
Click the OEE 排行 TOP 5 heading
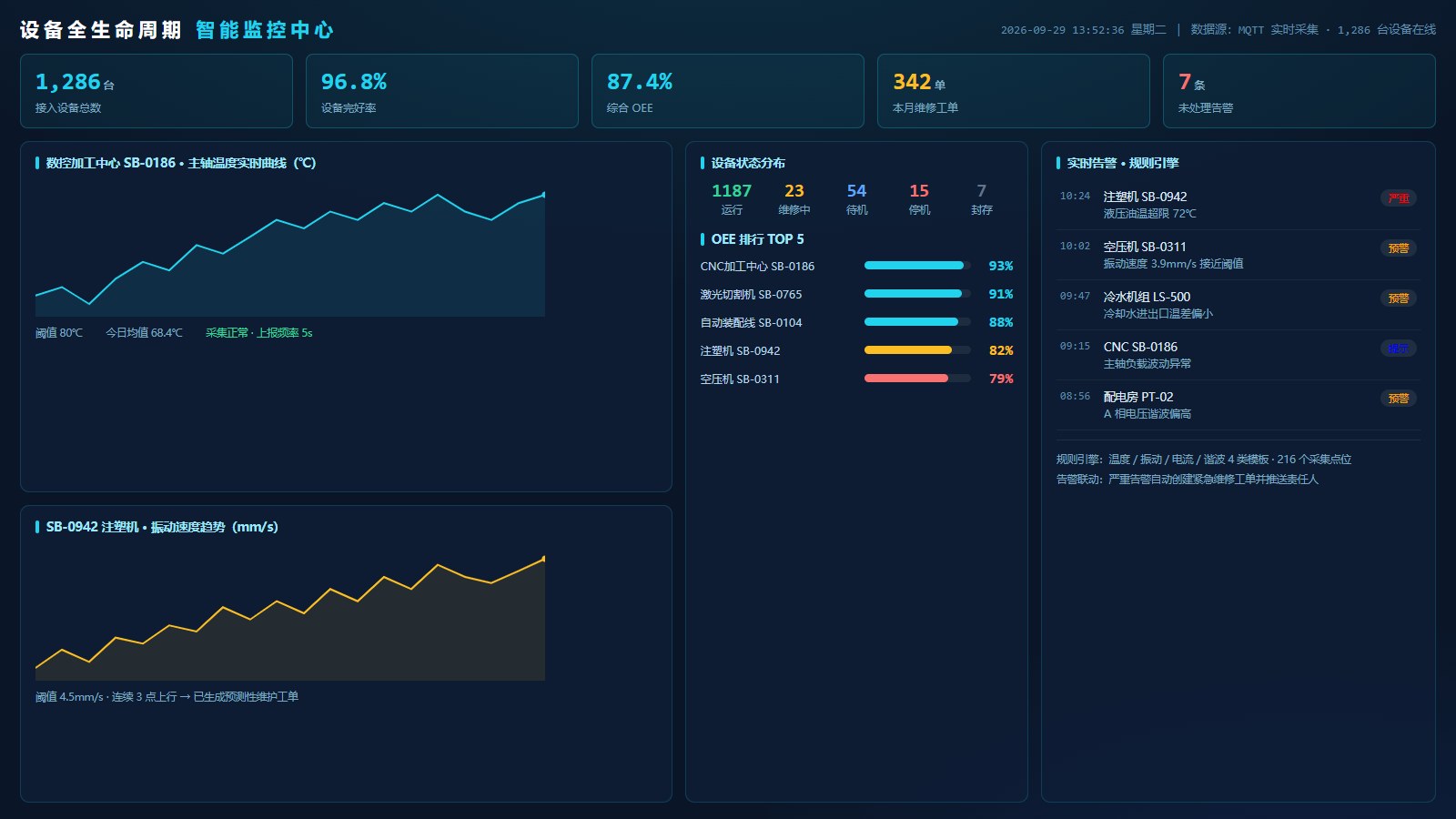(x=757, y=239)
